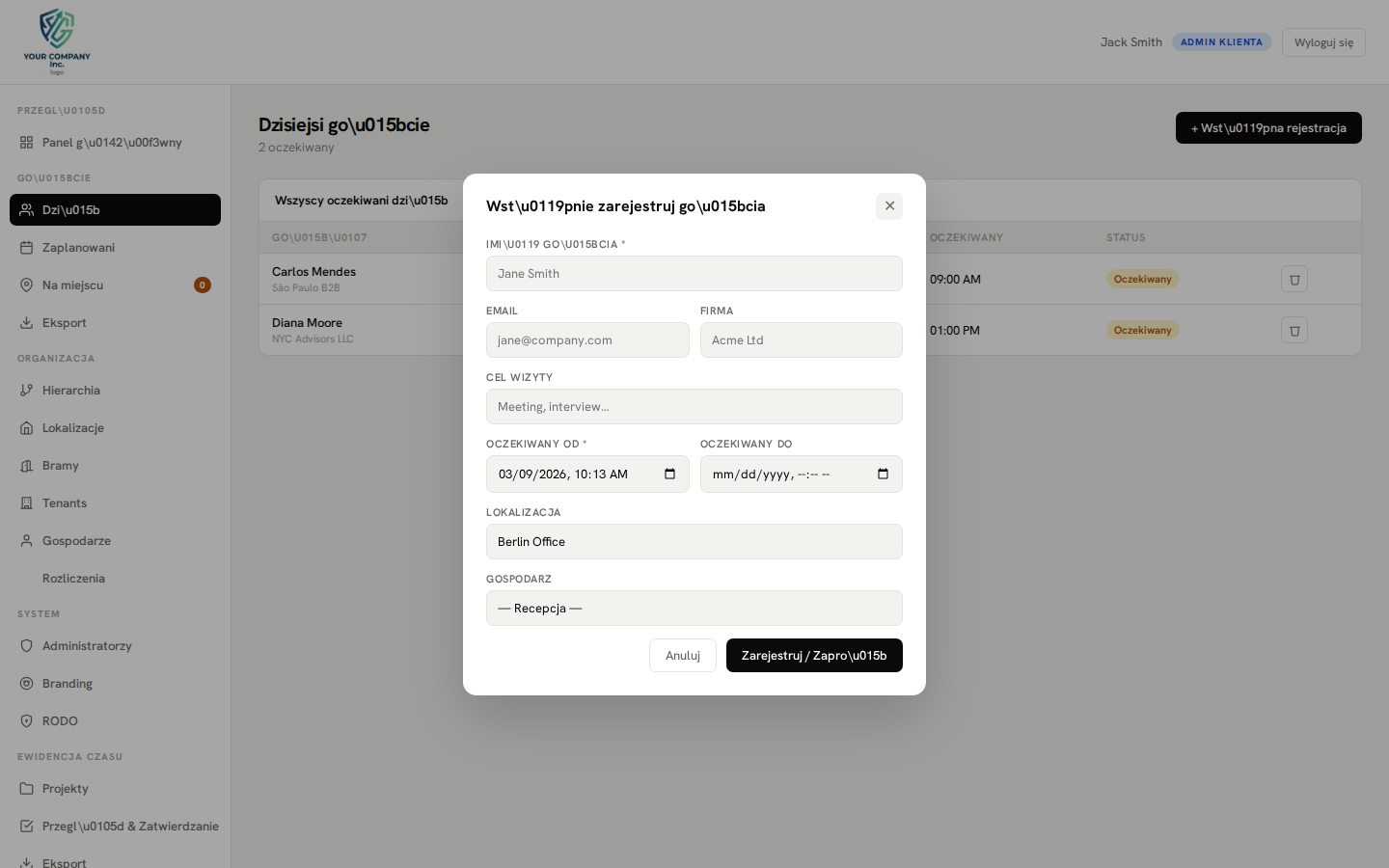Delete Carlos Mendes using trash icon

pos(1294,279)
